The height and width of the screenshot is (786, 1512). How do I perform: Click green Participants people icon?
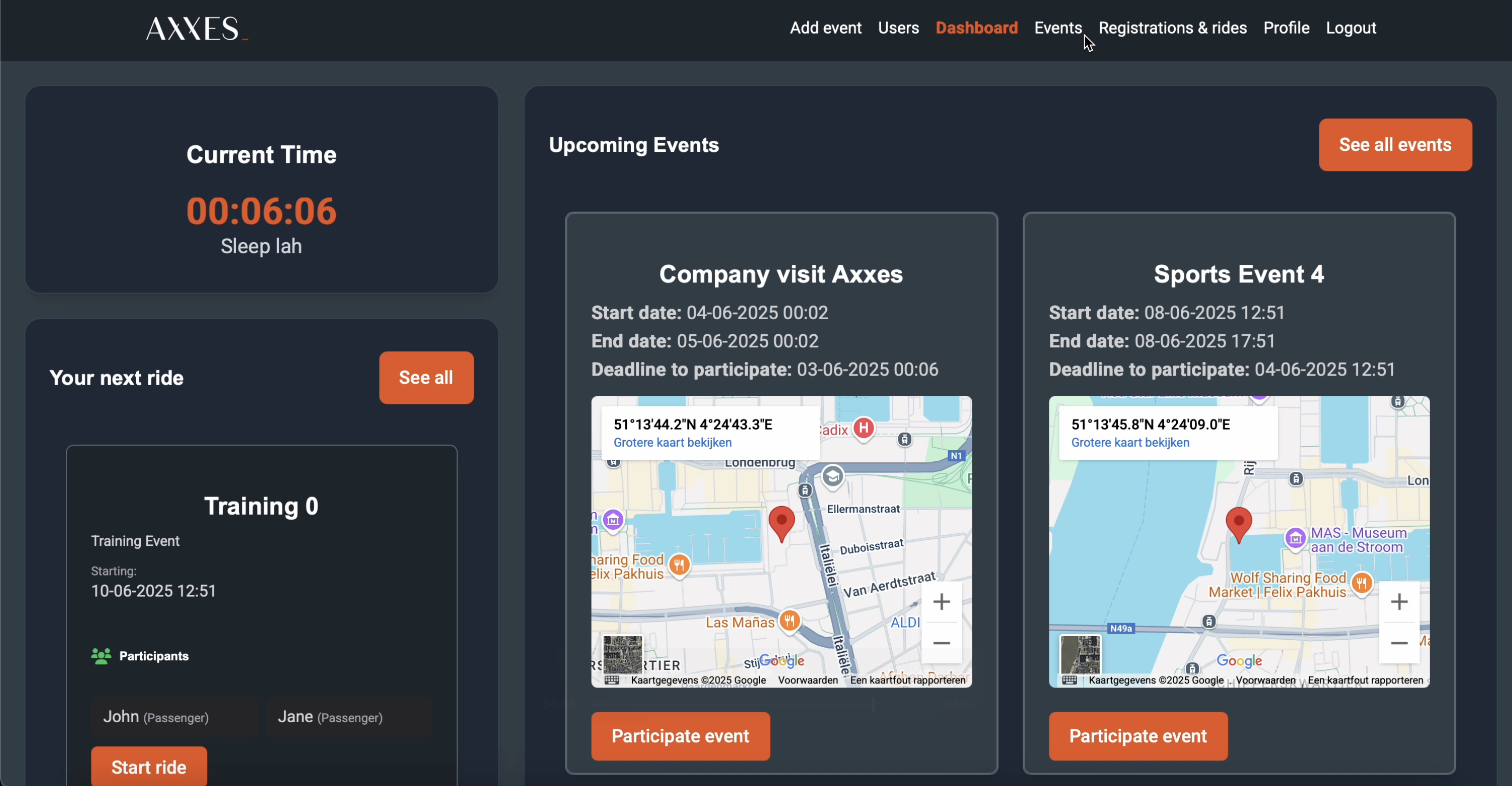pyautogui.click(x=101, y=656)
